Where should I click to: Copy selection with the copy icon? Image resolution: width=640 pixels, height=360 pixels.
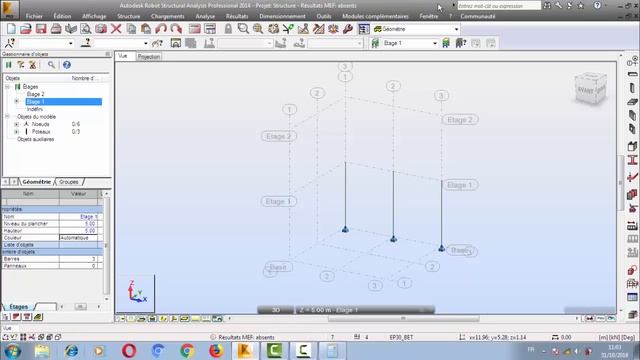pos(131,29)
